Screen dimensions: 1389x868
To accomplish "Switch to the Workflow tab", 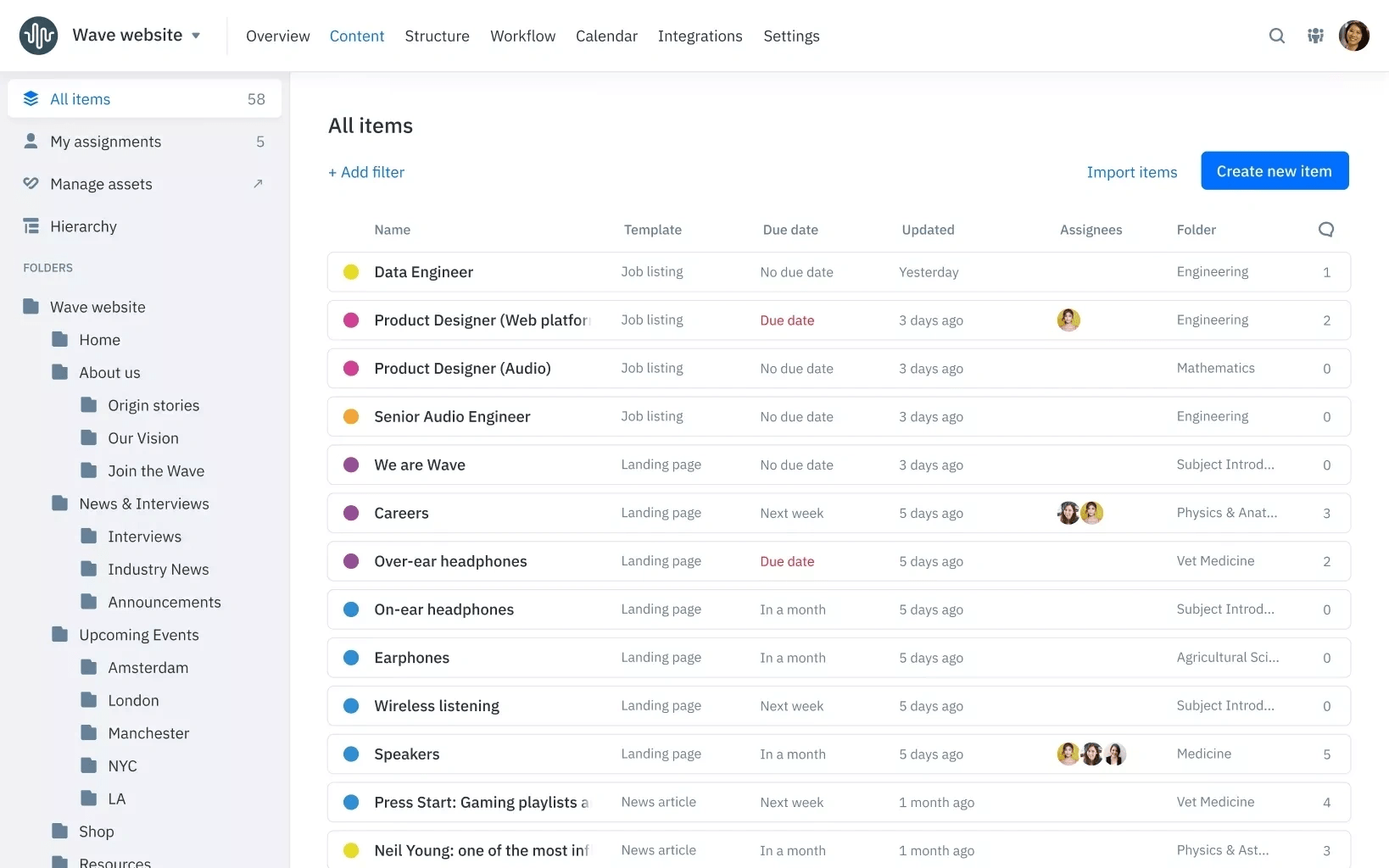I will pos(522,36).
